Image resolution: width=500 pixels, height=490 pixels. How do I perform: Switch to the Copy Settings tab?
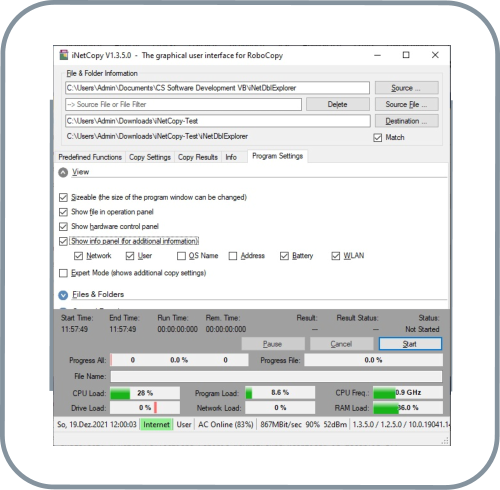coord(150,157)
